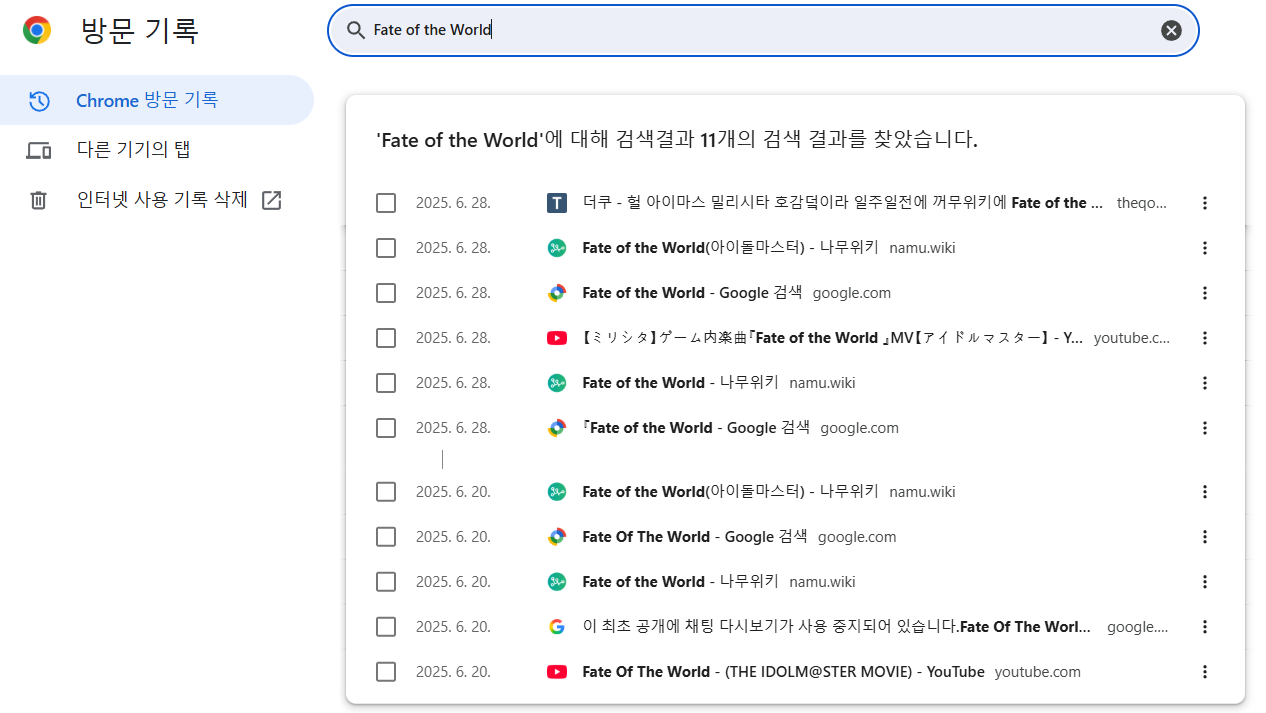The width and height of the screenshot is (1266, 713).
Task: Open 다른 기기의 탭 section
Action: pos(133,150)
